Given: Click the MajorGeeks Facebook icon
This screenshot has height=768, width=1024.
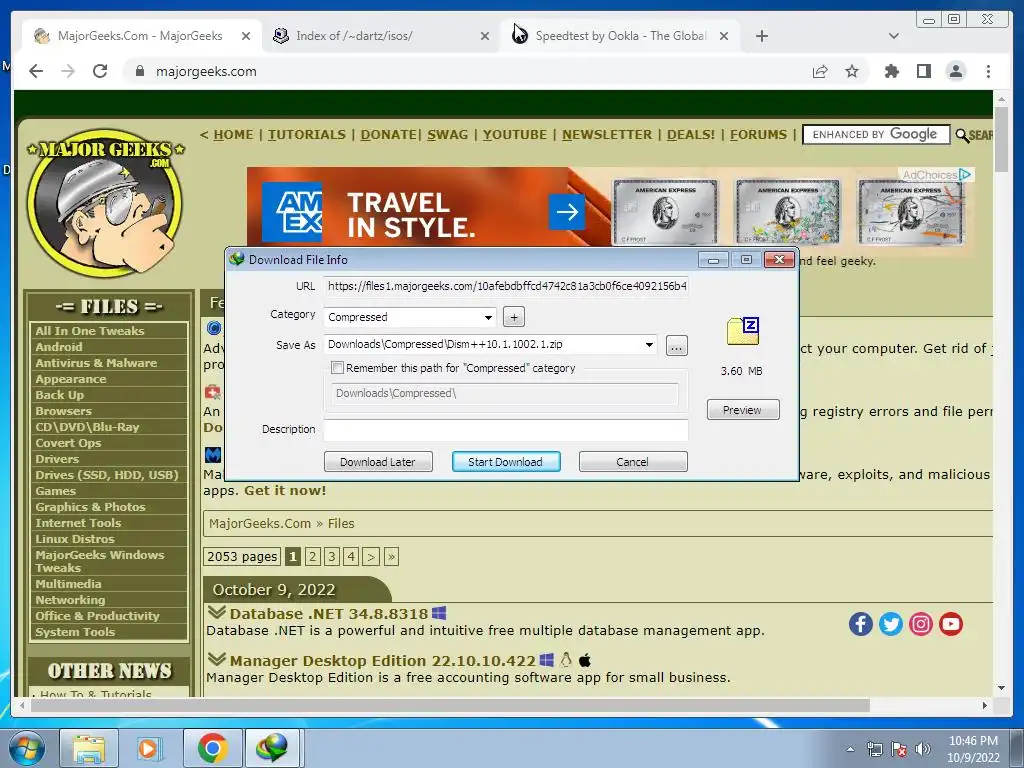Looking at the screenshot, I should click(x=861, y=624).
